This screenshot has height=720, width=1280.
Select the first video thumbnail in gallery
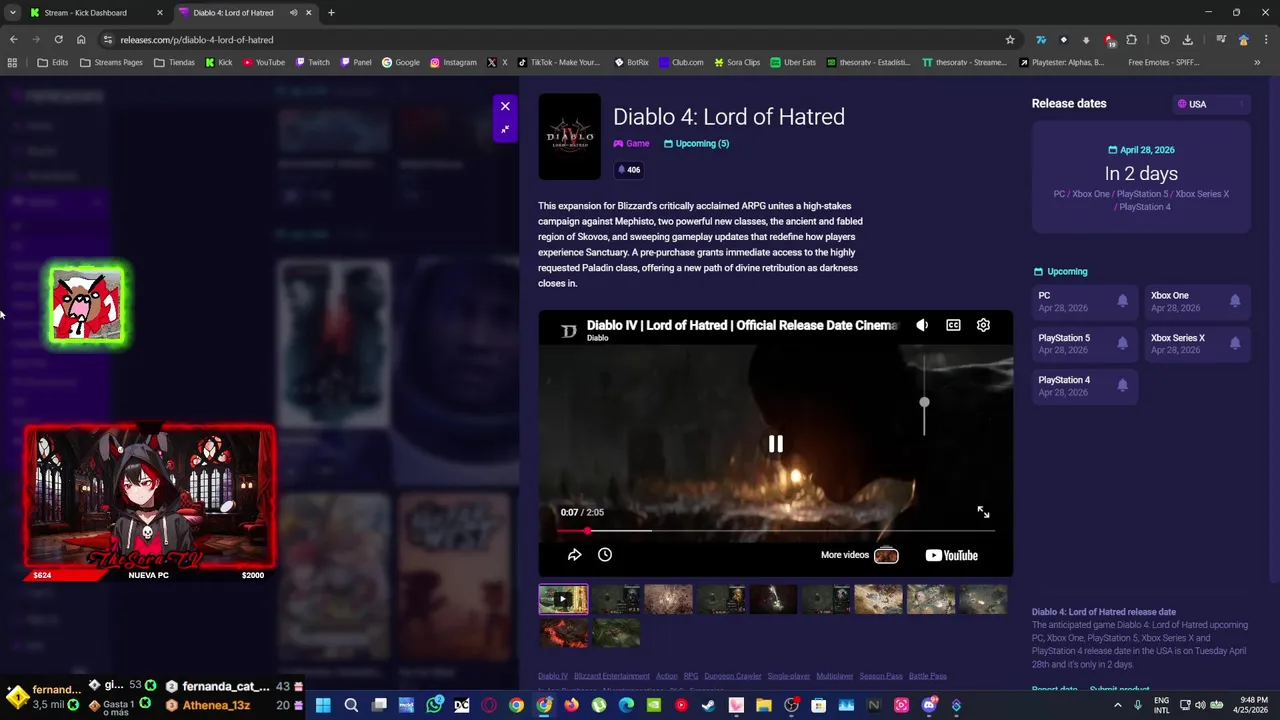tap(563, 599)
